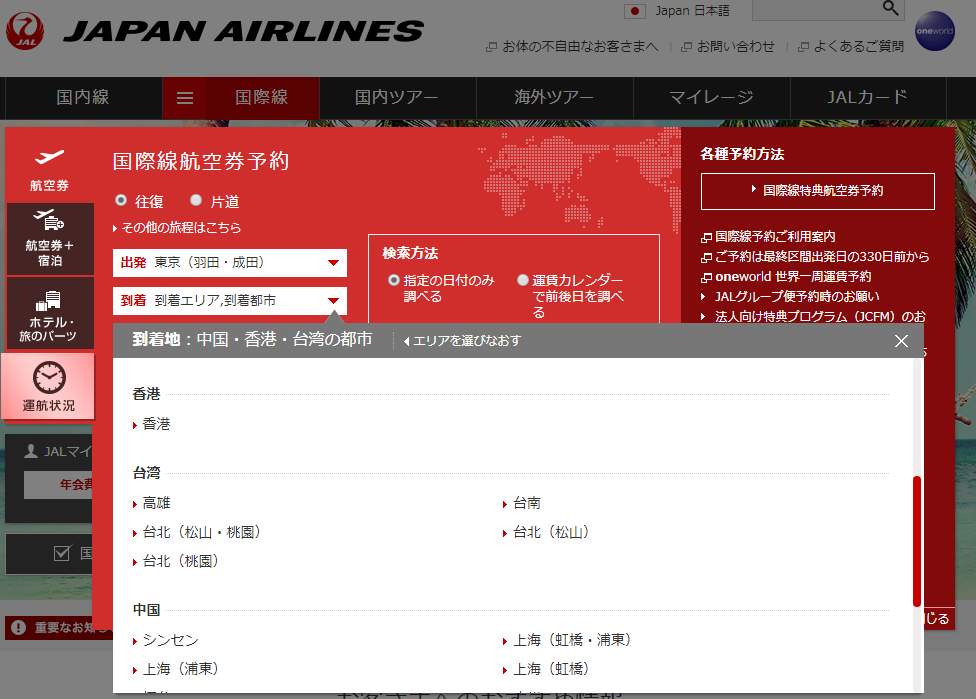Open the マイレージ navigation tab

tap(711, 98)
